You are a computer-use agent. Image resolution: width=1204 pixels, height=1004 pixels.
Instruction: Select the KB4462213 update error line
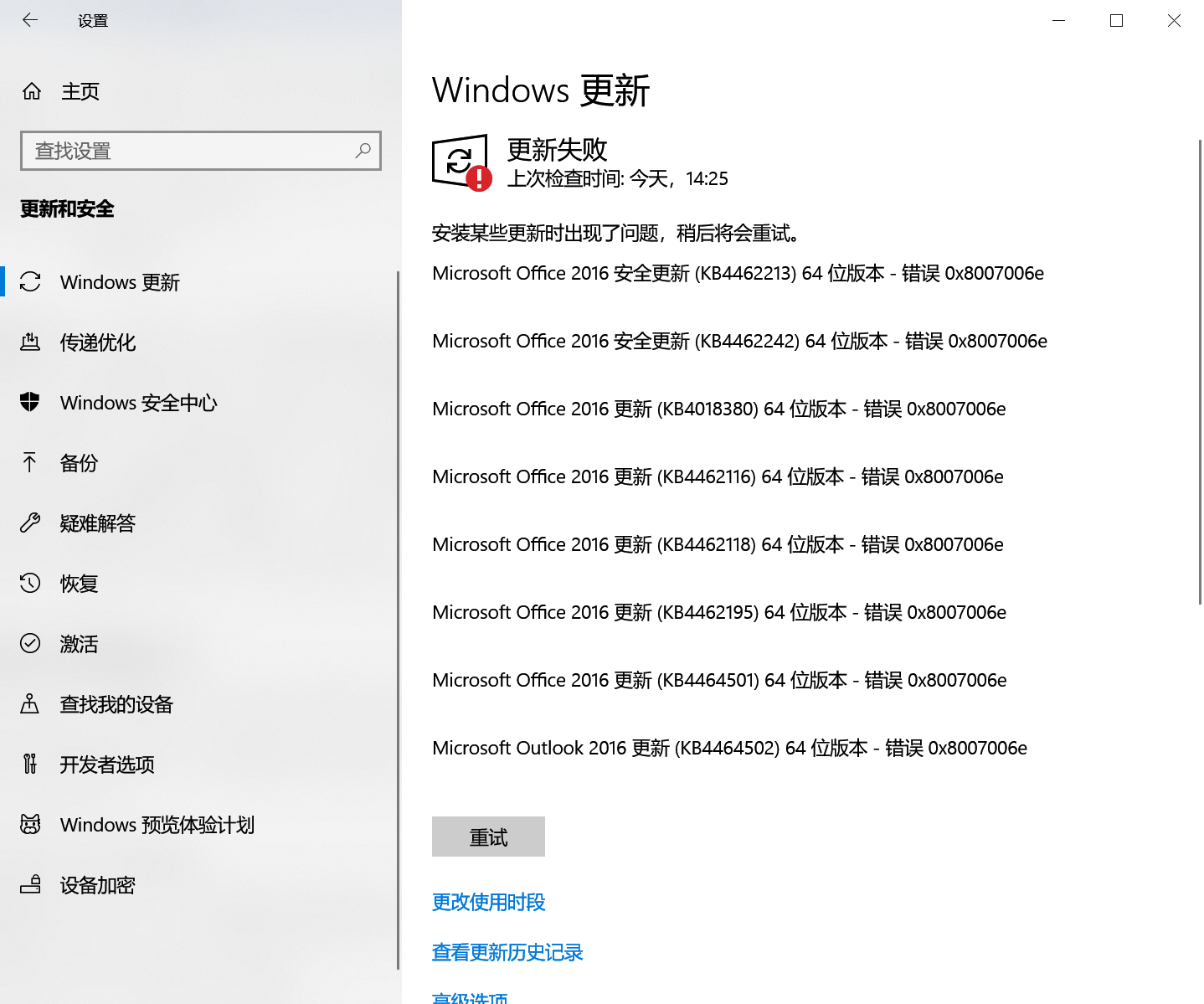(x=738, y=273)
